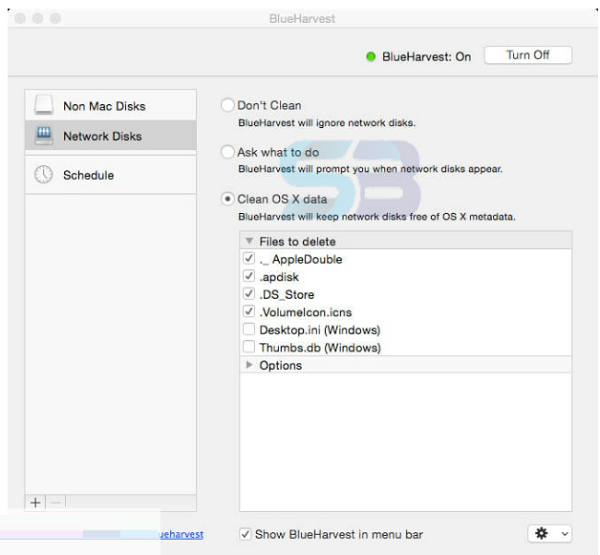600x555 pixels.
Task: Click the Network Disks server icon
Action: (x=44, y=135)
